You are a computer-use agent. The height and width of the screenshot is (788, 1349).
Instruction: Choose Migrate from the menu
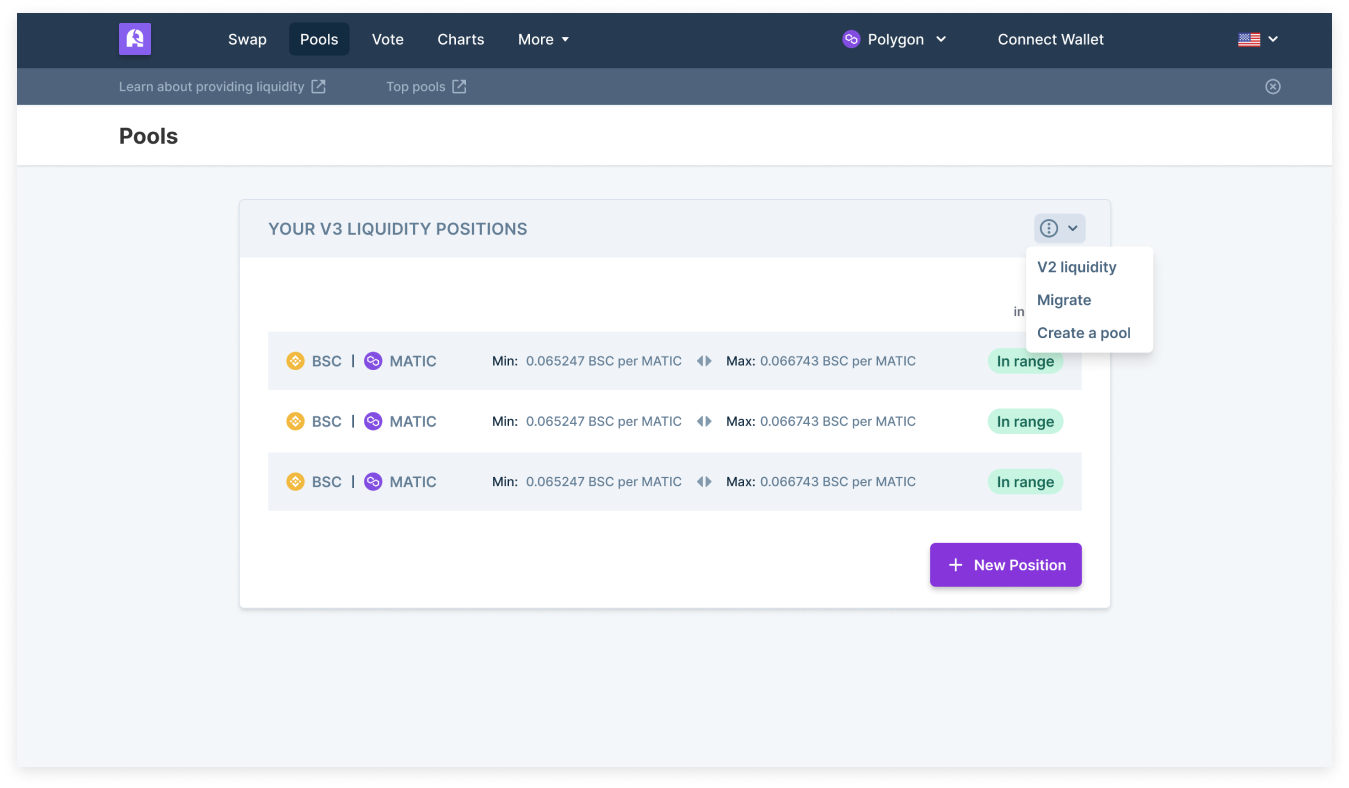[1064, 300]
